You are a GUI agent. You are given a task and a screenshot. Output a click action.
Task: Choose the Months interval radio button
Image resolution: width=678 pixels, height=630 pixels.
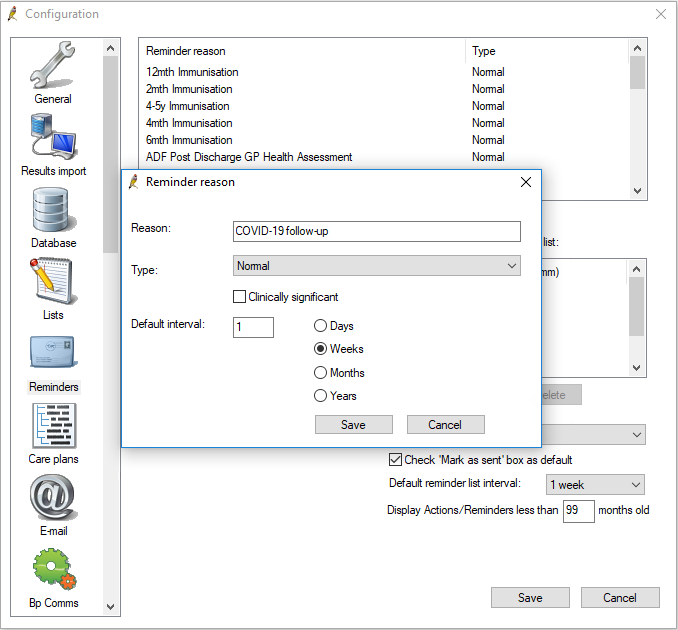321,373
